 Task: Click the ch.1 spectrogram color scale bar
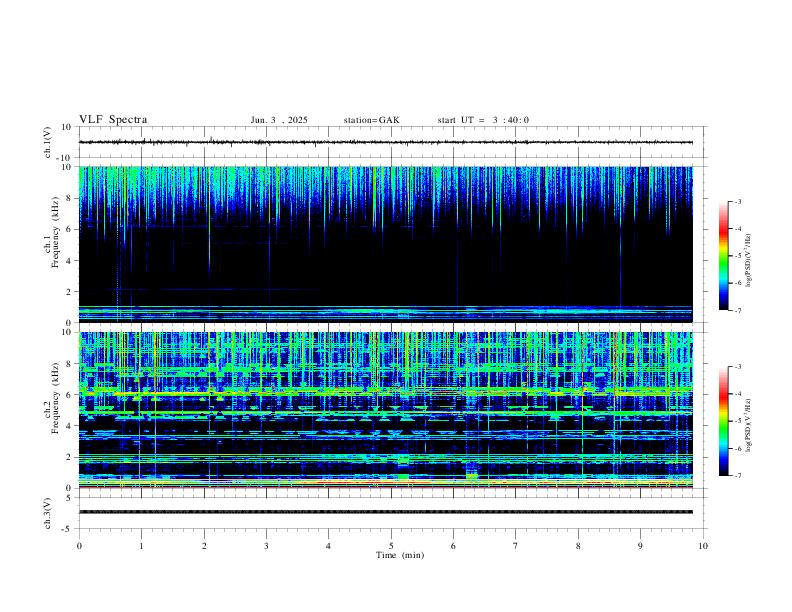[x=723, y=256]
